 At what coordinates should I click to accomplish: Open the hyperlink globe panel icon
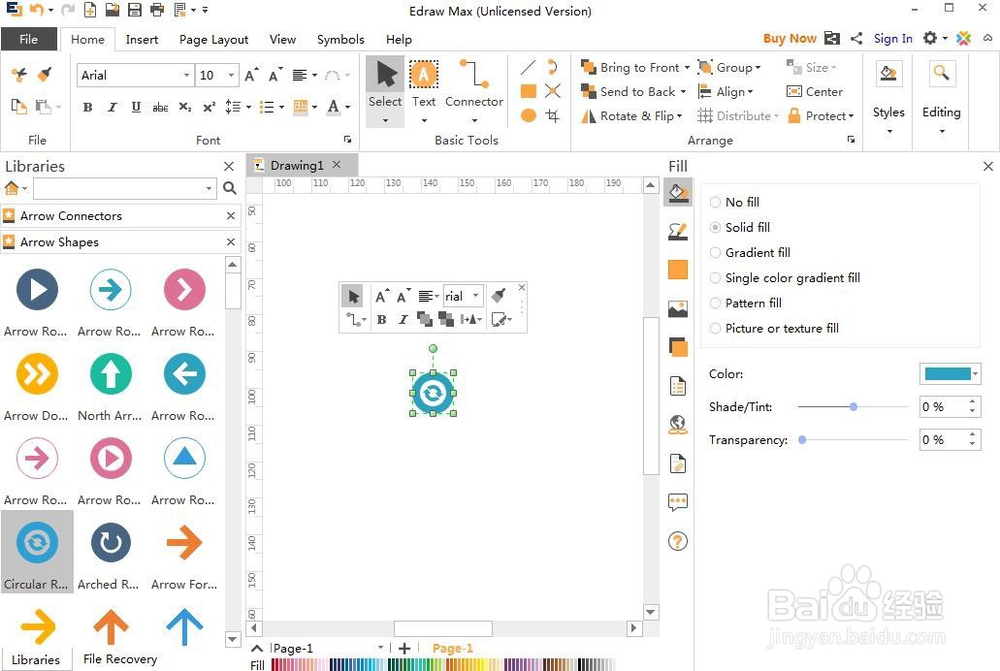(678, 424)
